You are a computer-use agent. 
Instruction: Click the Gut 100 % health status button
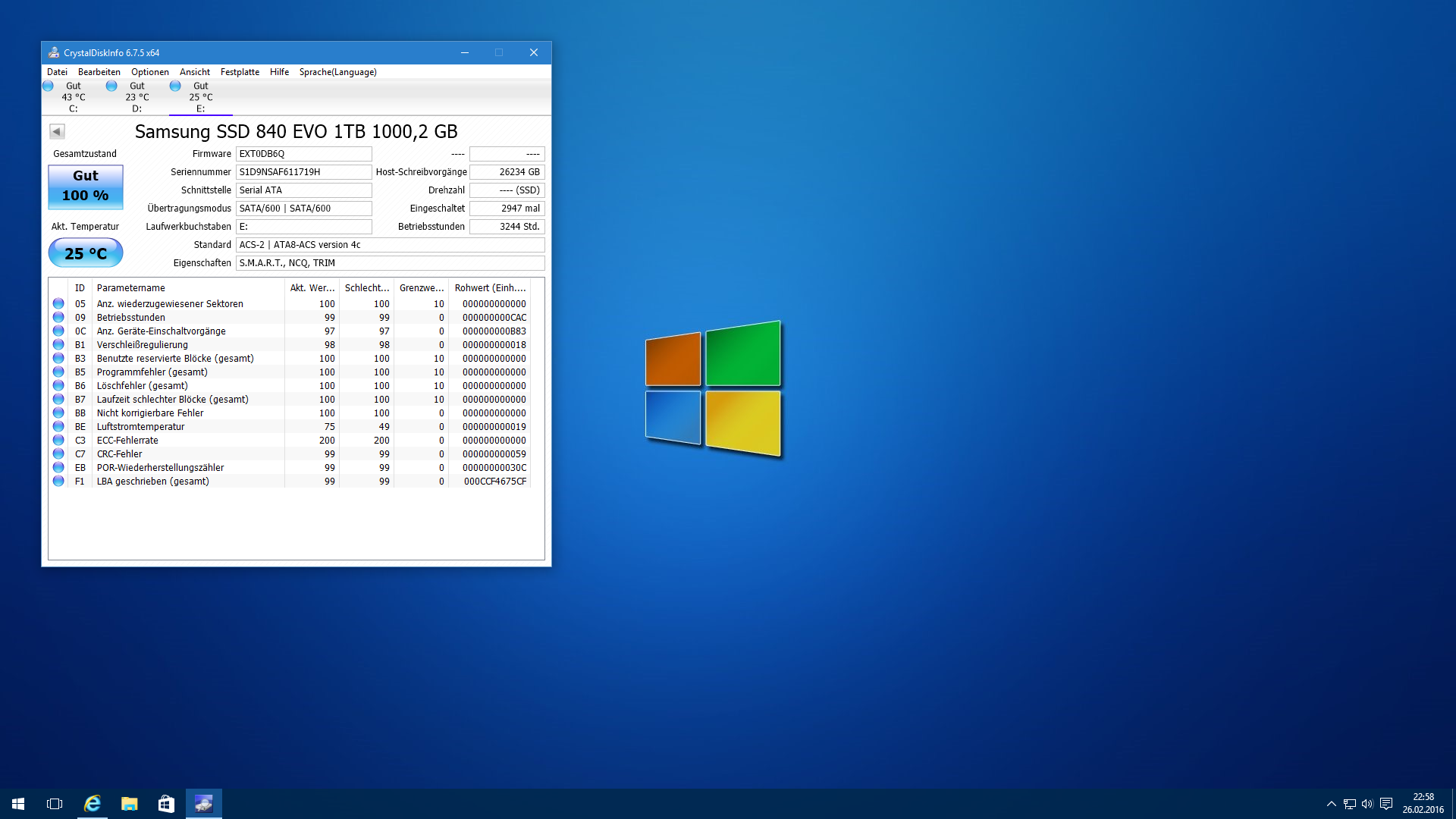point(86,187)
